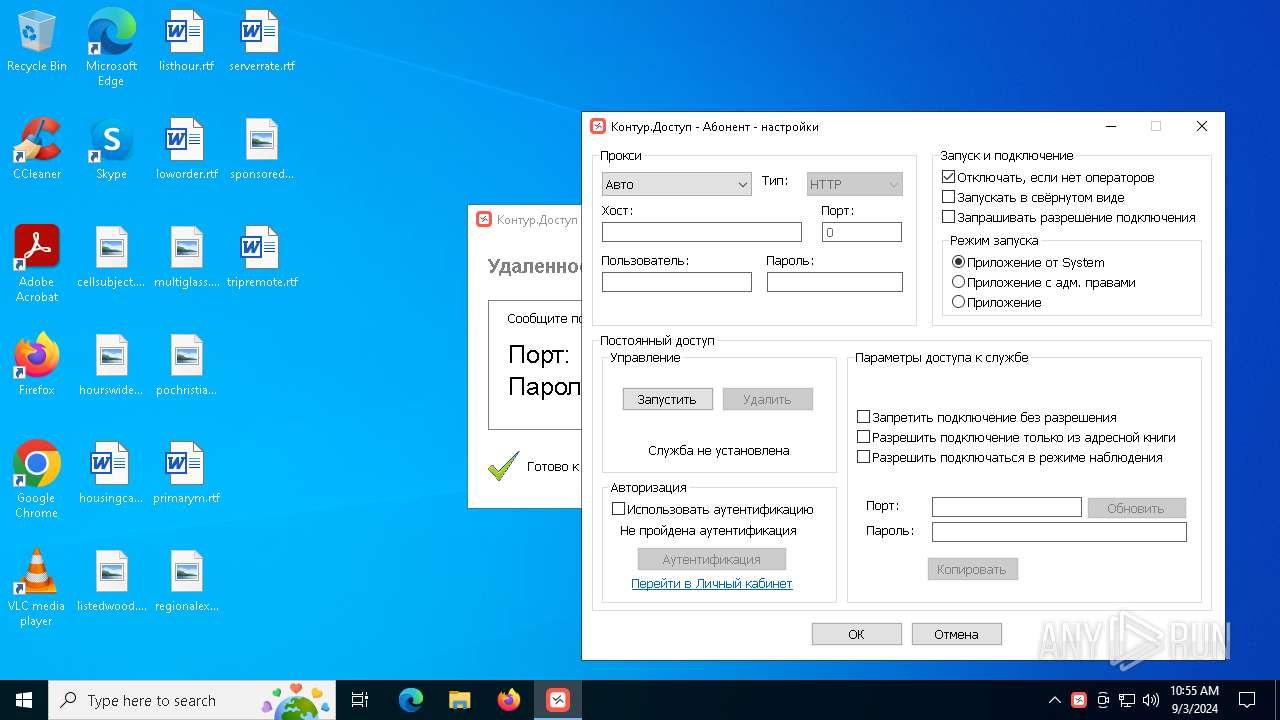Select listhour.rtf file on desktop

coord(186,42)
